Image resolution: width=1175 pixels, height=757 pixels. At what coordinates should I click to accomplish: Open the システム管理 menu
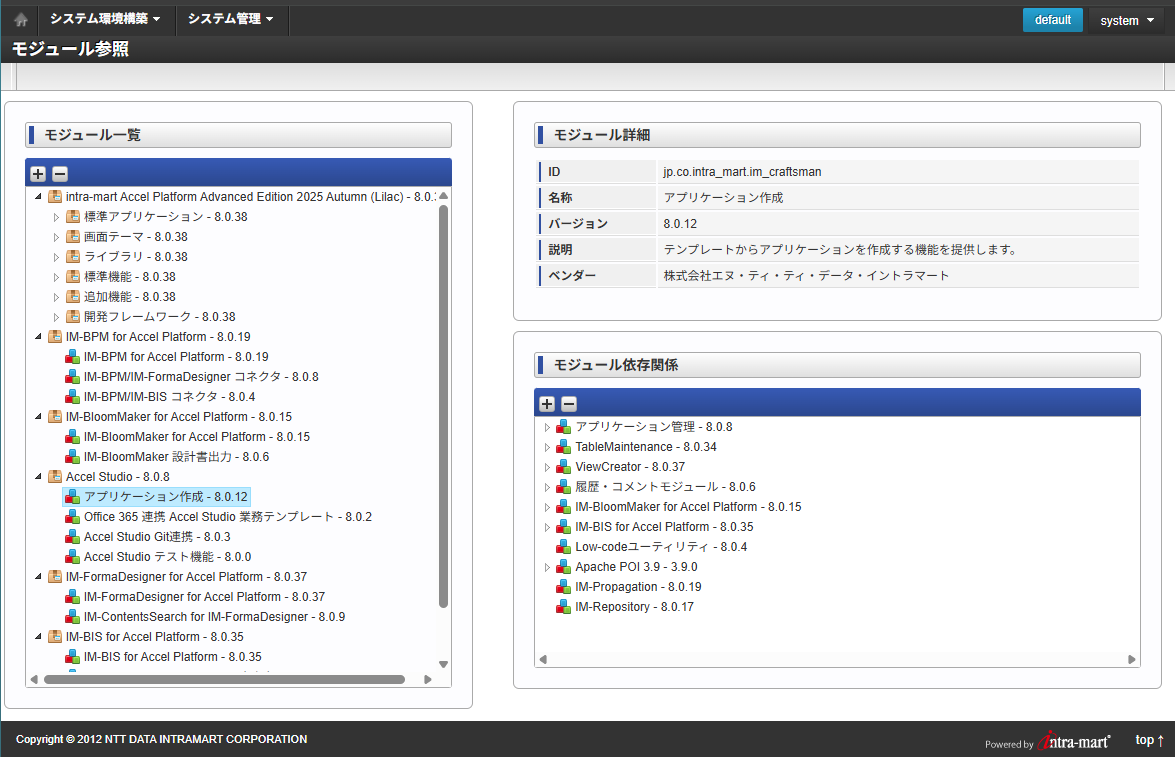coord(231,19)
